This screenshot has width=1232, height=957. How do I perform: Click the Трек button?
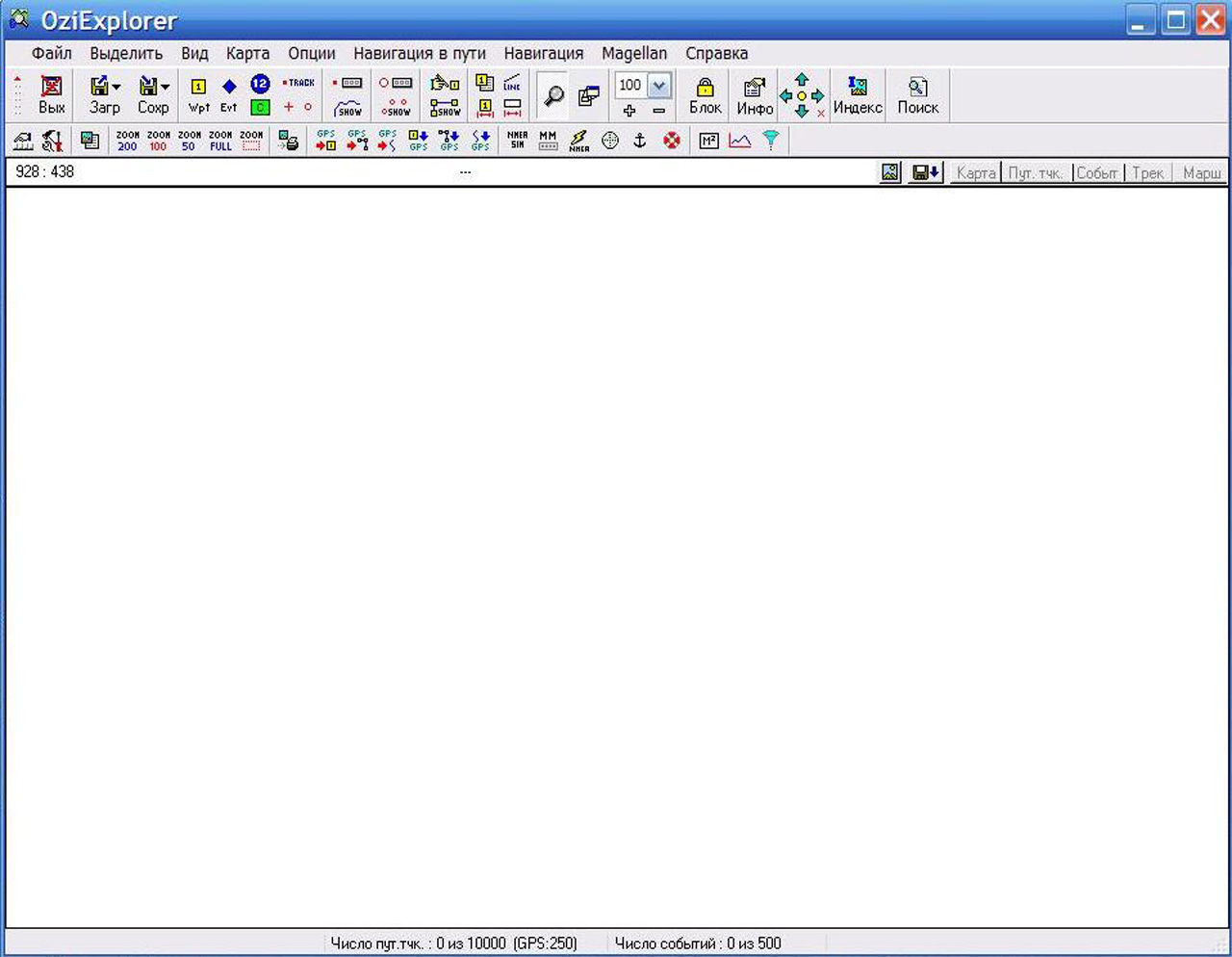1148,173
